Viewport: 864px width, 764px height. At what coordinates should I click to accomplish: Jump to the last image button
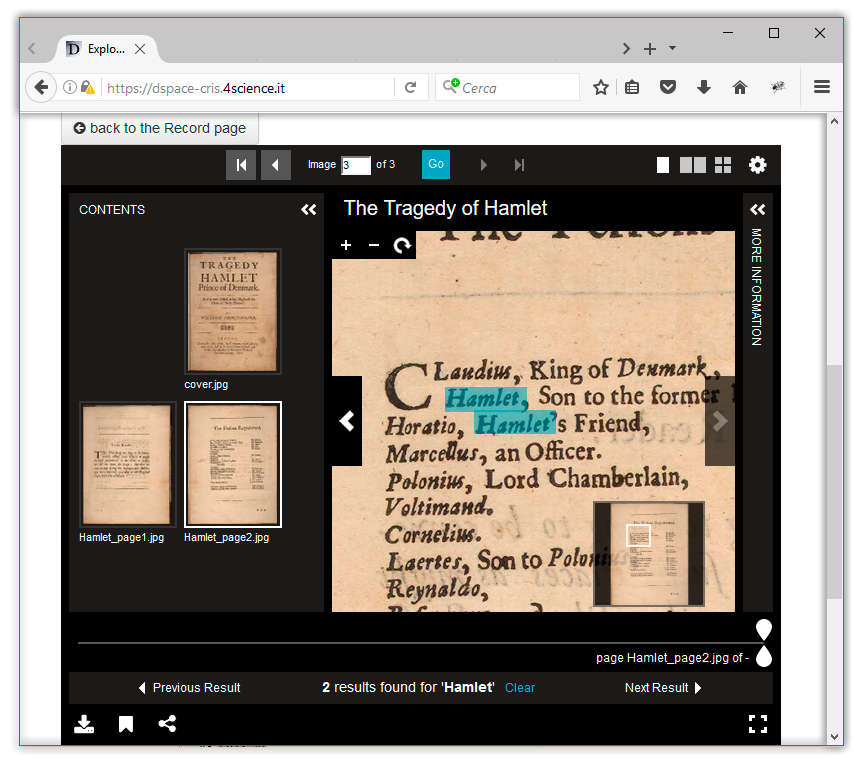tap(519, 165)
